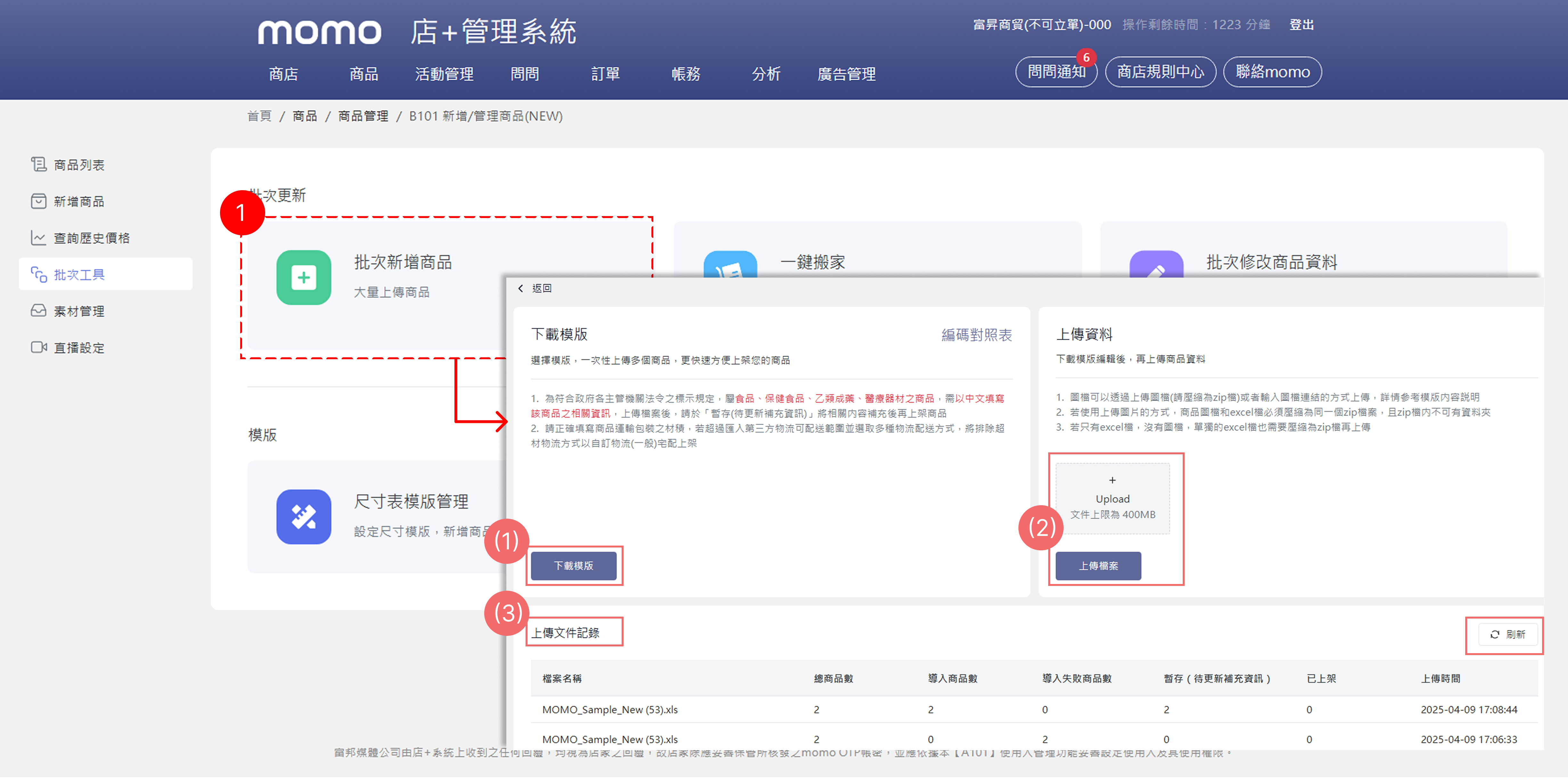The width and height of the screenshot is (1568, 778).
Task: Click the purple 批次修改商品資料 icon
Action: (x=1156, y=264)
